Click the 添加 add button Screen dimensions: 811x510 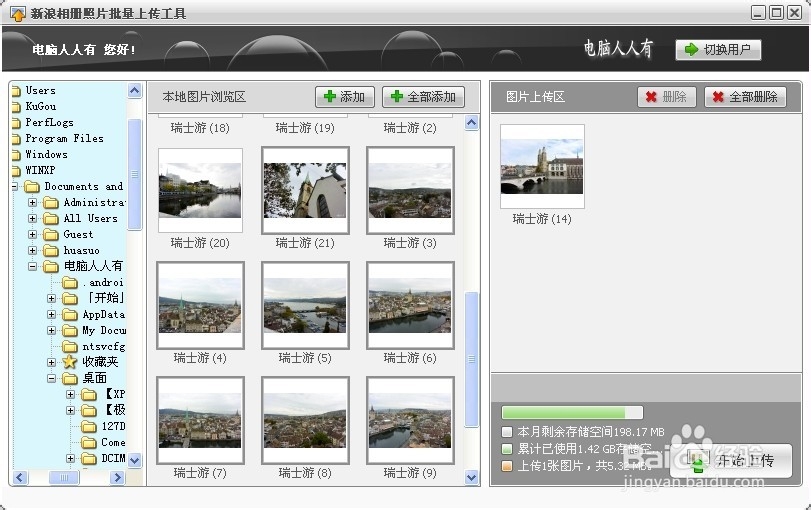coord(344,97)
